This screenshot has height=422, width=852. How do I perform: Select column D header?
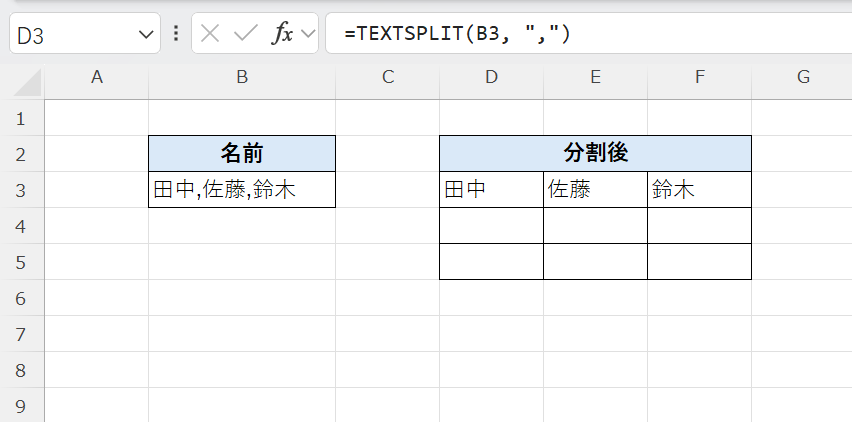coord(491,78)
